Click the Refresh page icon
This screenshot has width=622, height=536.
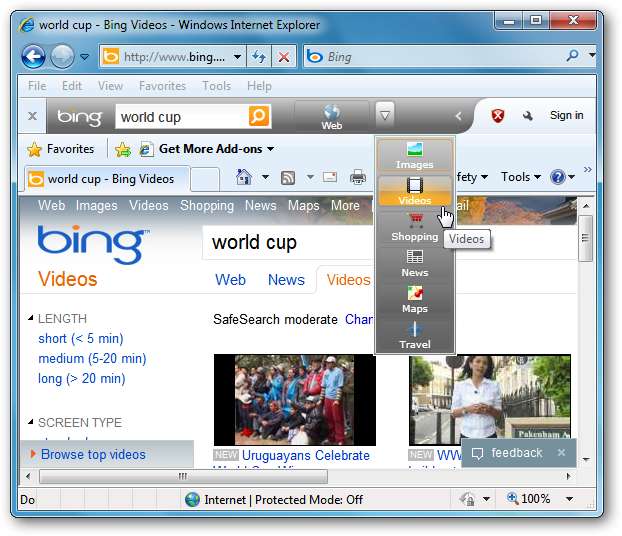pos(259,57)
